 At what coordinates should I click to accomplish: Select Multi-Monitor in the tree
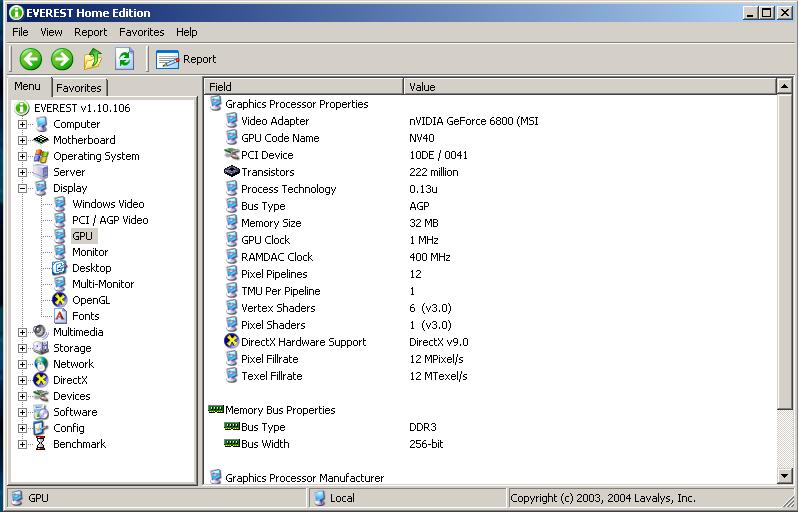103,284
